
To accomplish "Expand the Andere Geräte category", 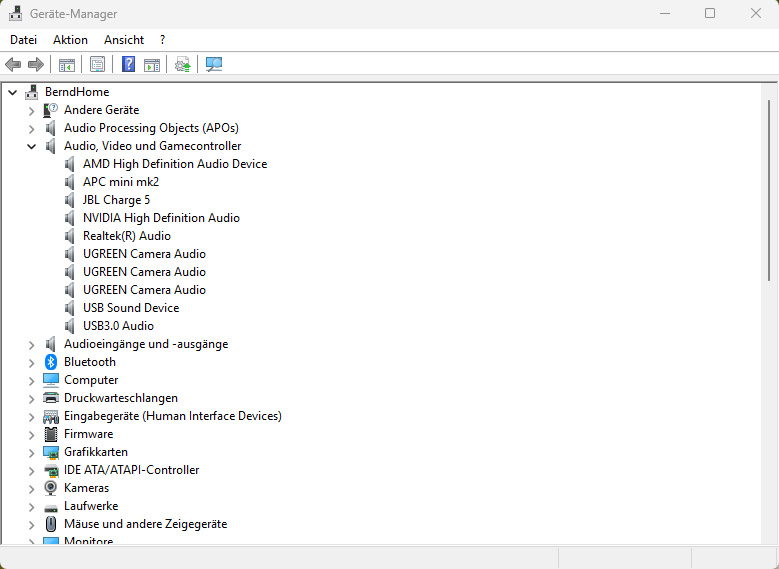I will pyautogui.click(x=31, y=110).
